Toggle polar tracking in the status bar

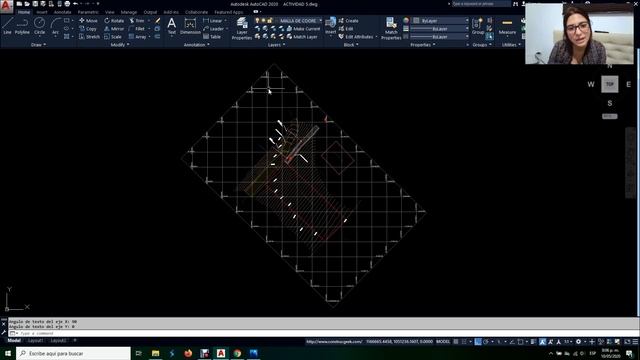[x=486, y=342]
